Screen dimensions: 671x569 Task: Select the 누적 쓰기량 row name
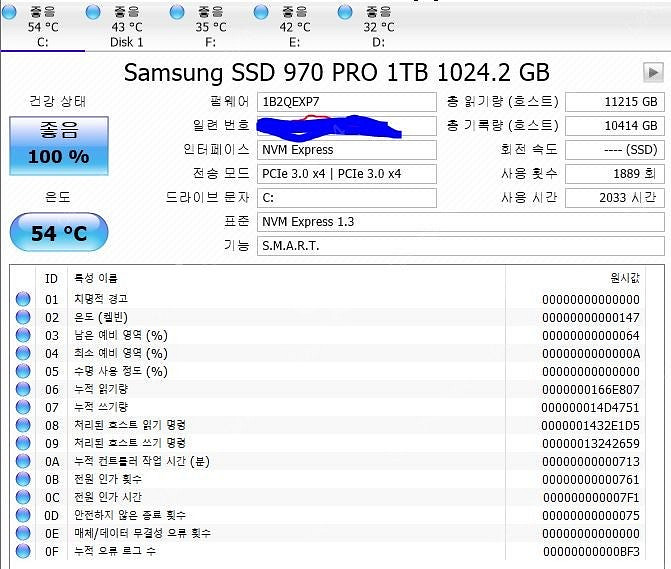pos(101,407)
